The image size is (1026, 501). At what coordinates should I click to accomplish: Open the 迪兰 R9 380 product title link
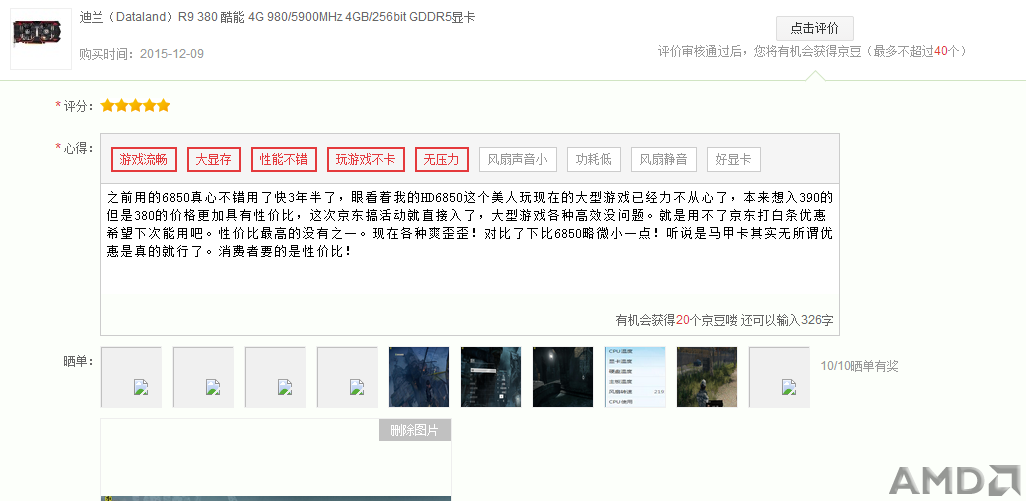(277, 18)
